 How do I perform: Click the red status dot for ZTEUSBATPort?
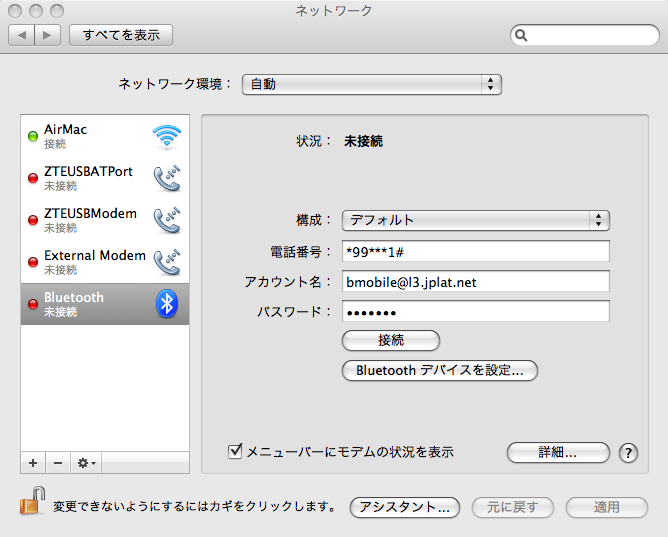[x=33, y=178]
